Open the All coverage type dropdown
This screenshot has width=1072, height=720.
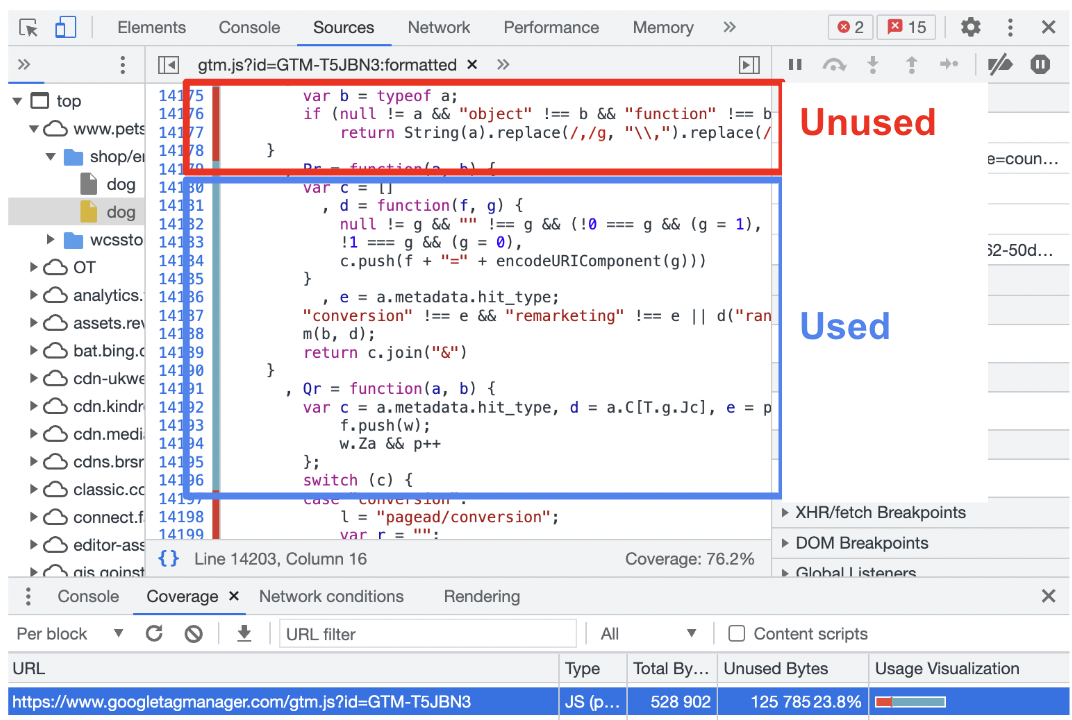[x=648, y=634]
